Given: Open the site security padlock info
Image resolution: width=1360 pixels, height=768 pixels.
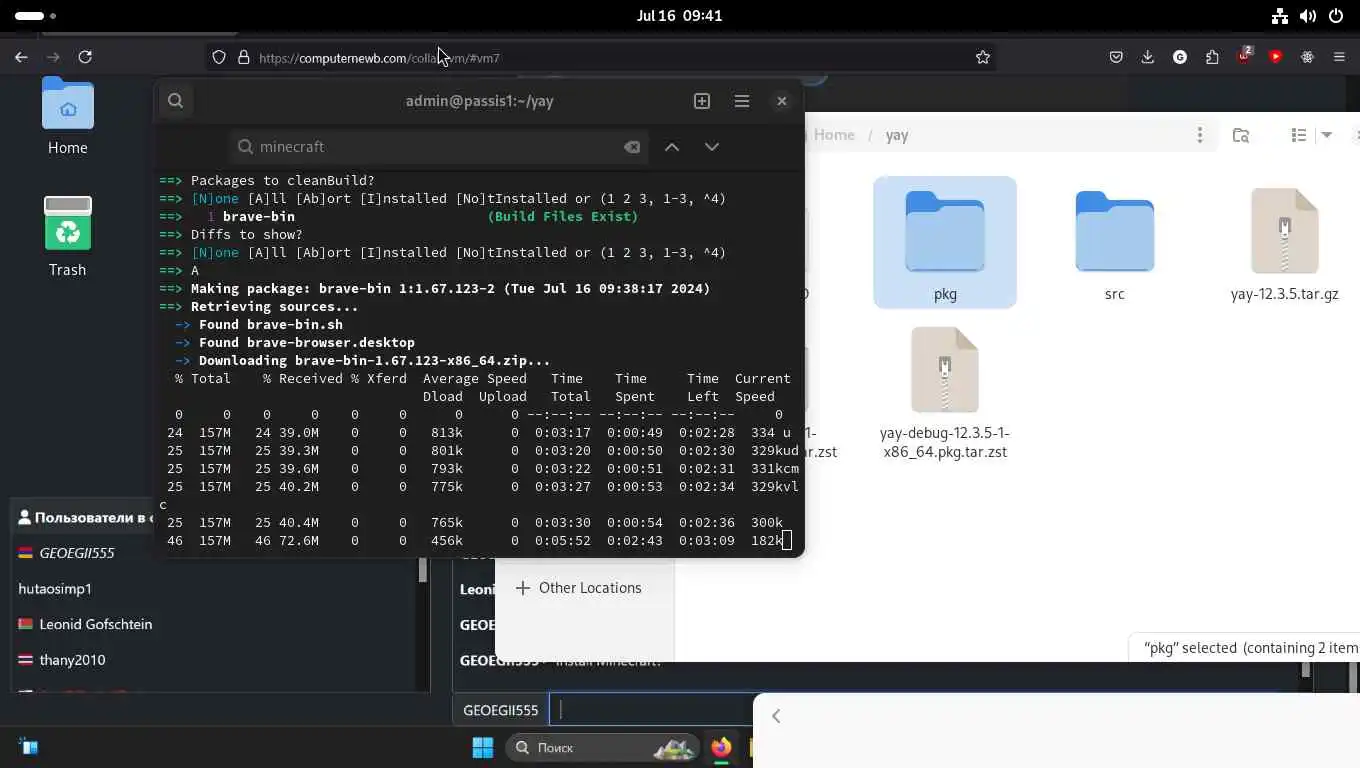Looking at the screenshot, I should coord(243,58).
